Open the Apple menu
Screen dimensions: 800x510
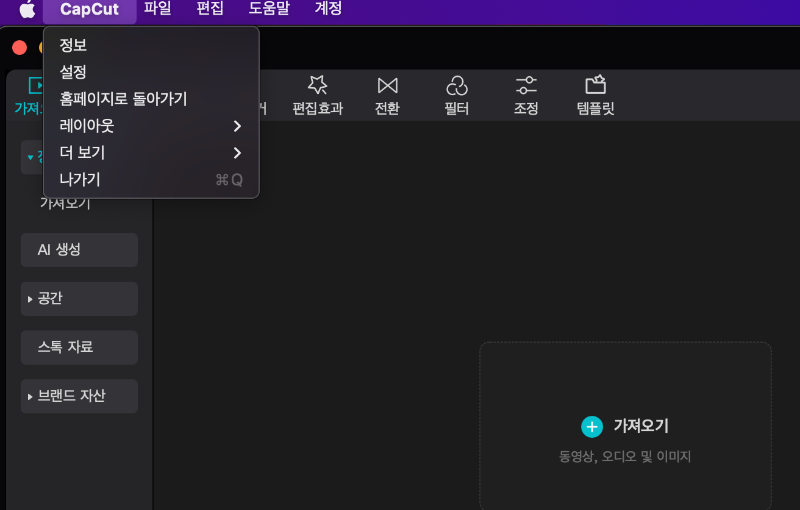[x=27, y=9]
